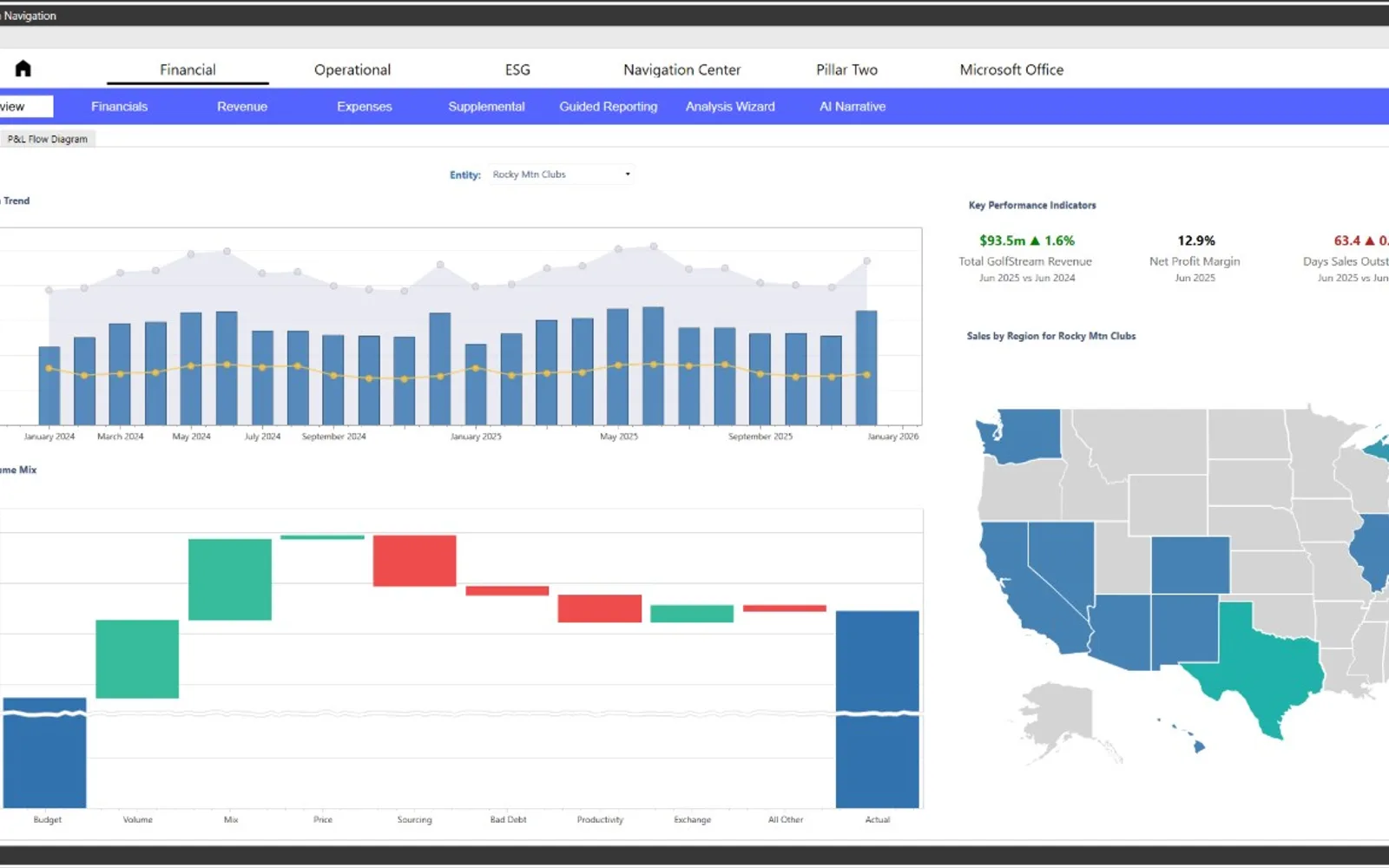Select the Pillar Two tab
The width and height of the screenshot is (1389, 868).
click(x=846, y=69)
